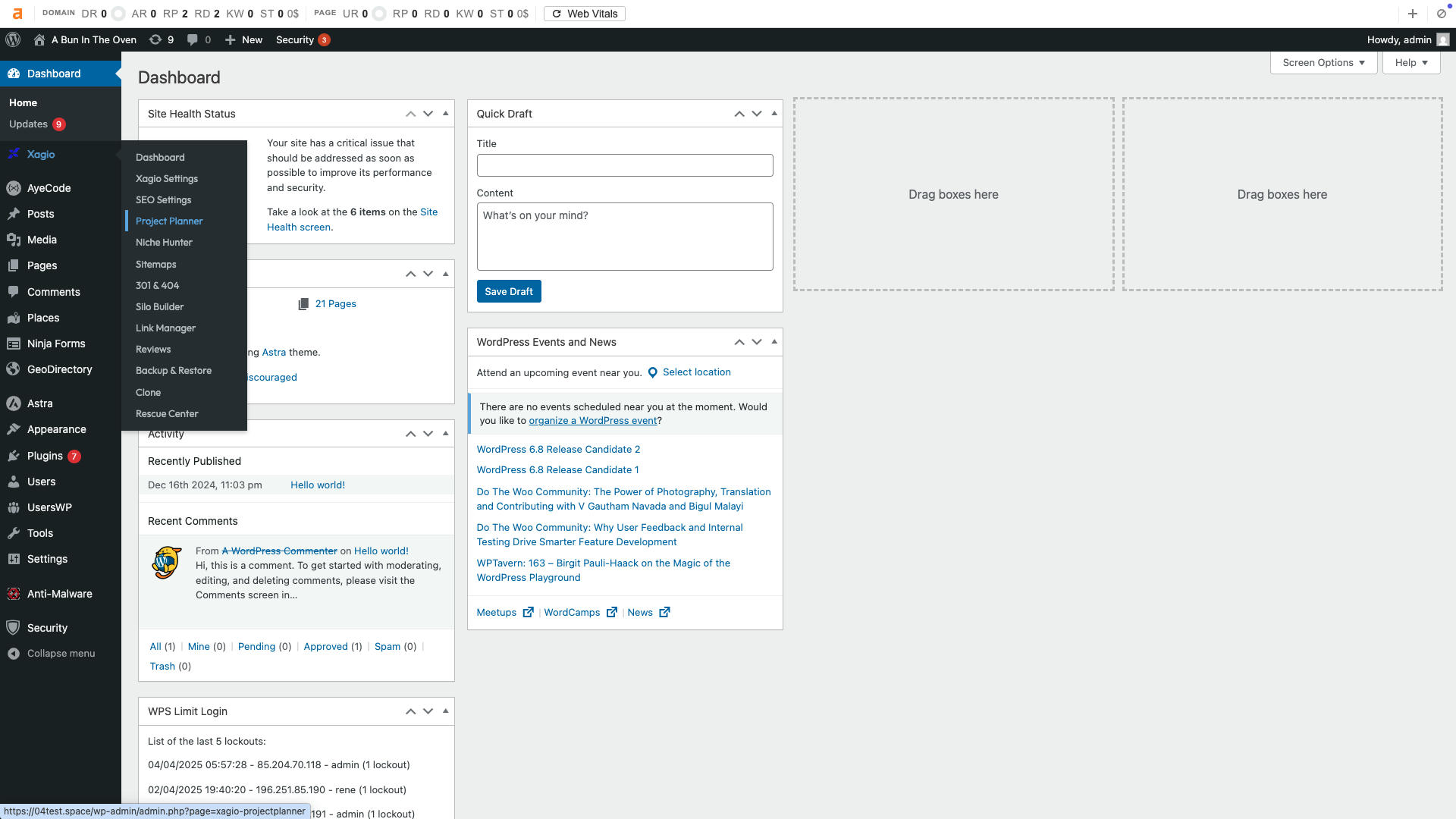Move Site Health Status box down

click(x=428, y=114)
